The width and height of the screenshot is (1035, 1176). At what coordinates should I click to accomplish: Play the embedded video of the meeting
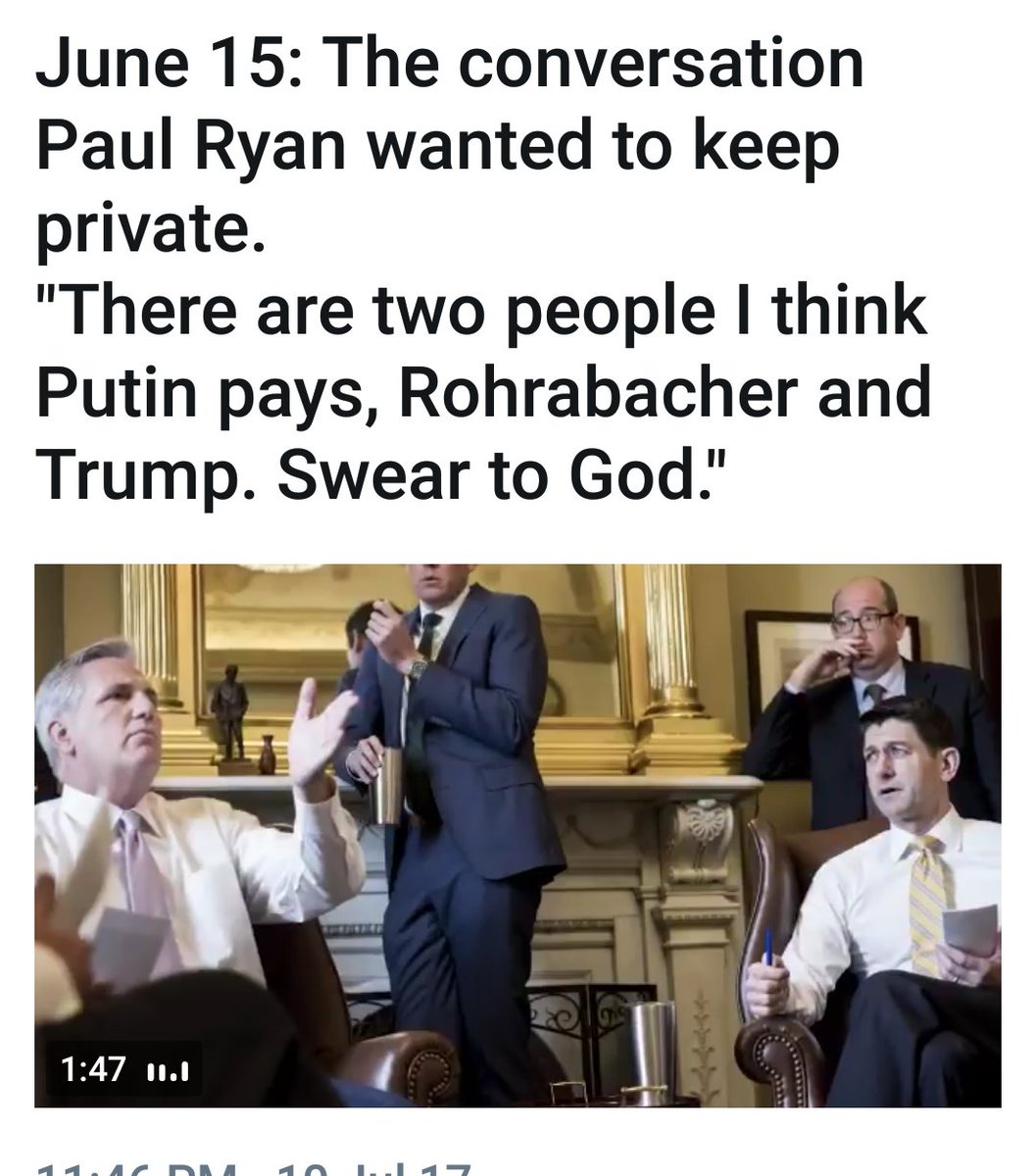pyautogui.click(x=517, y=835)
